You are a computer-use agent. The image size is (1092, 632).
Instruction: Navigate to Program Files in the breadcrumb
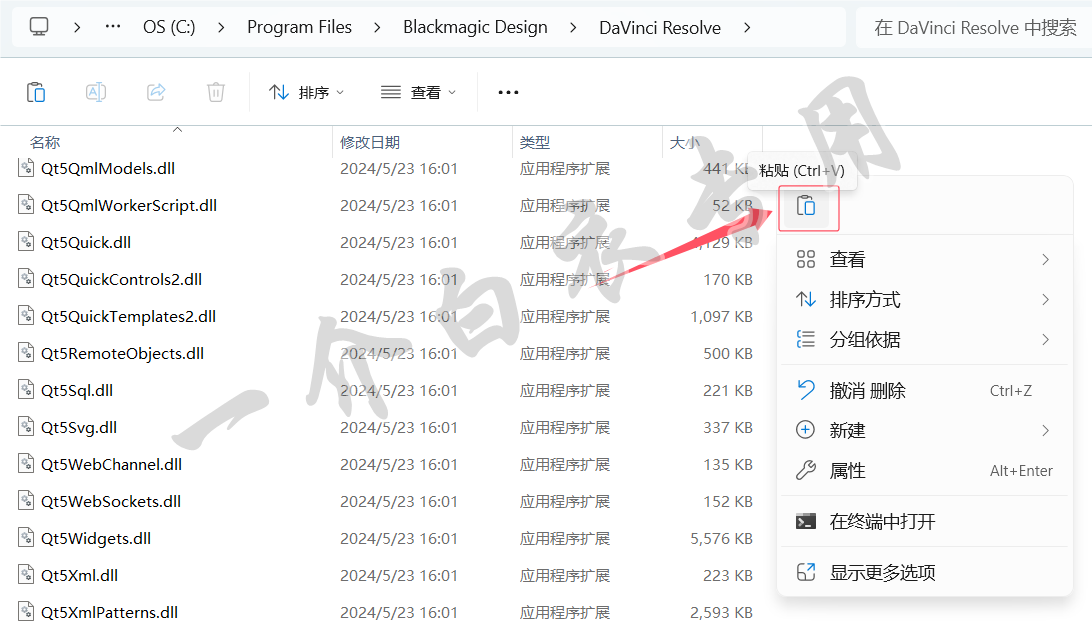click(x=299, y=27)
